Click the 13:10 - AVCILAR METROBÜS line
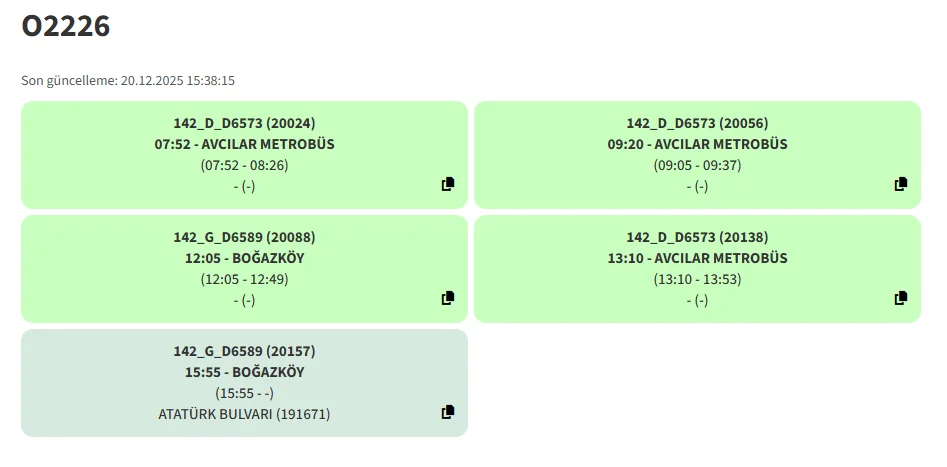Screen dimensions: 947x467 (697, 258)
